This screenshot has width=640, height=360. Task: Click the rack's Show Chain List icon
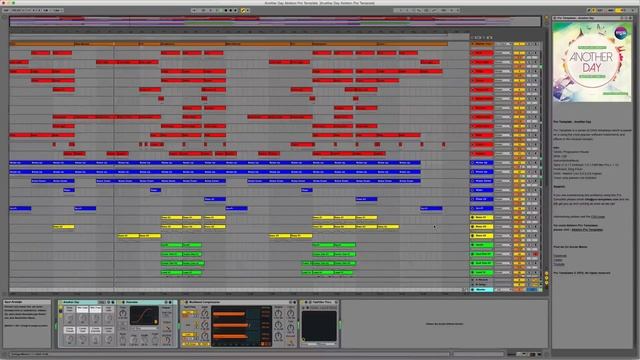point(60,311)
